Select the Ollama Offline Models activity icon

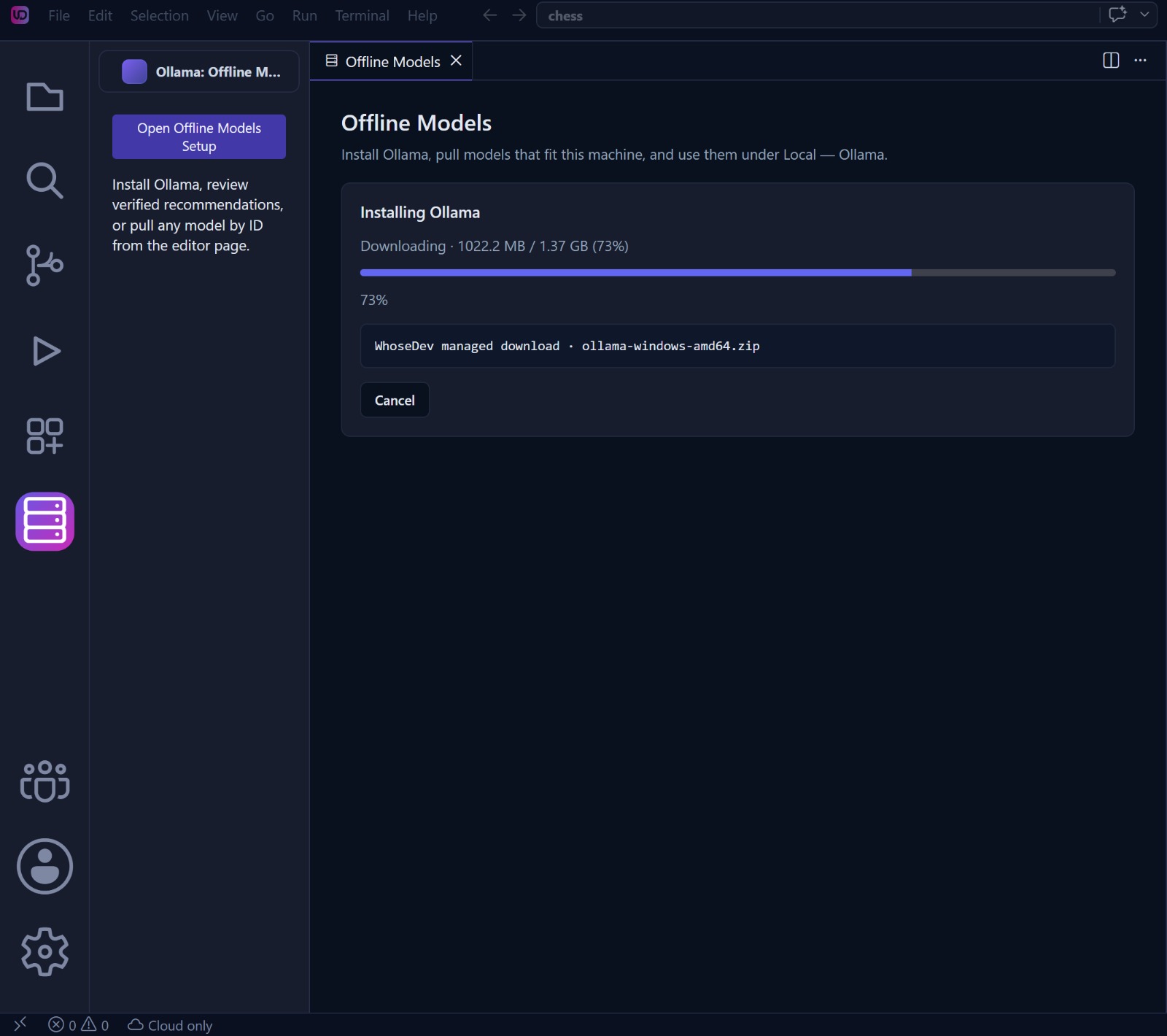tap(44, 521)
